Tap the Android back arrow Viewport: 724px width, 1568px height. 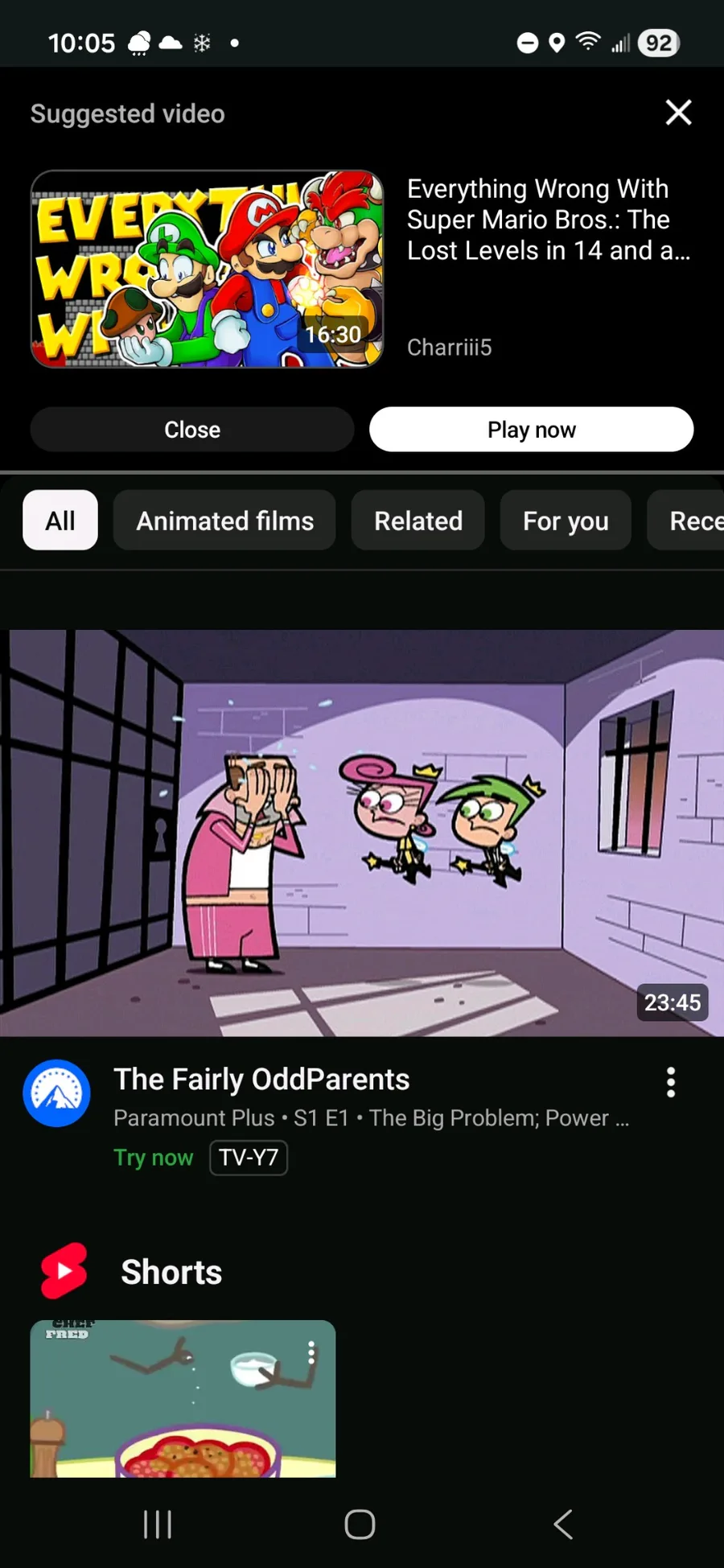point(563,1524)
